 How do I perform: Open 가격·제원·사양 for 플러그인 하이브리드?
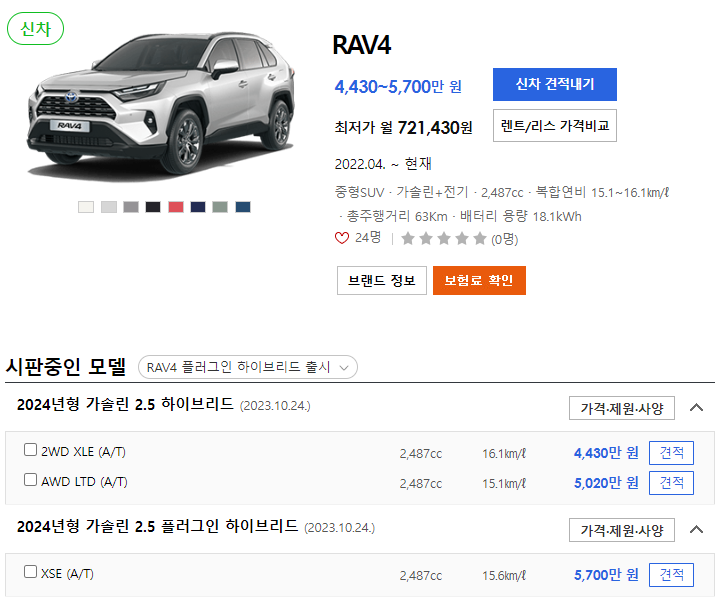(622, 530)
